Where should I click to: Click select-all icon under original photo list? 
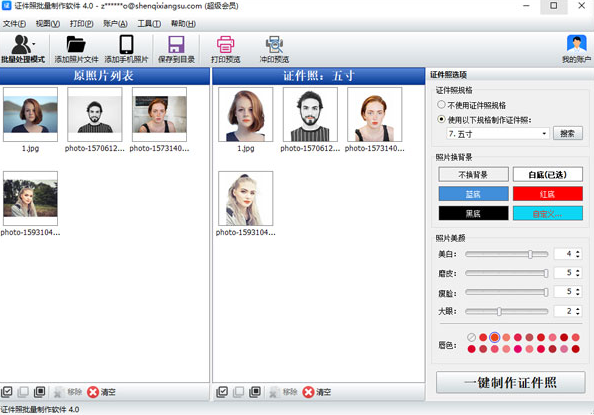coord(6,392)
